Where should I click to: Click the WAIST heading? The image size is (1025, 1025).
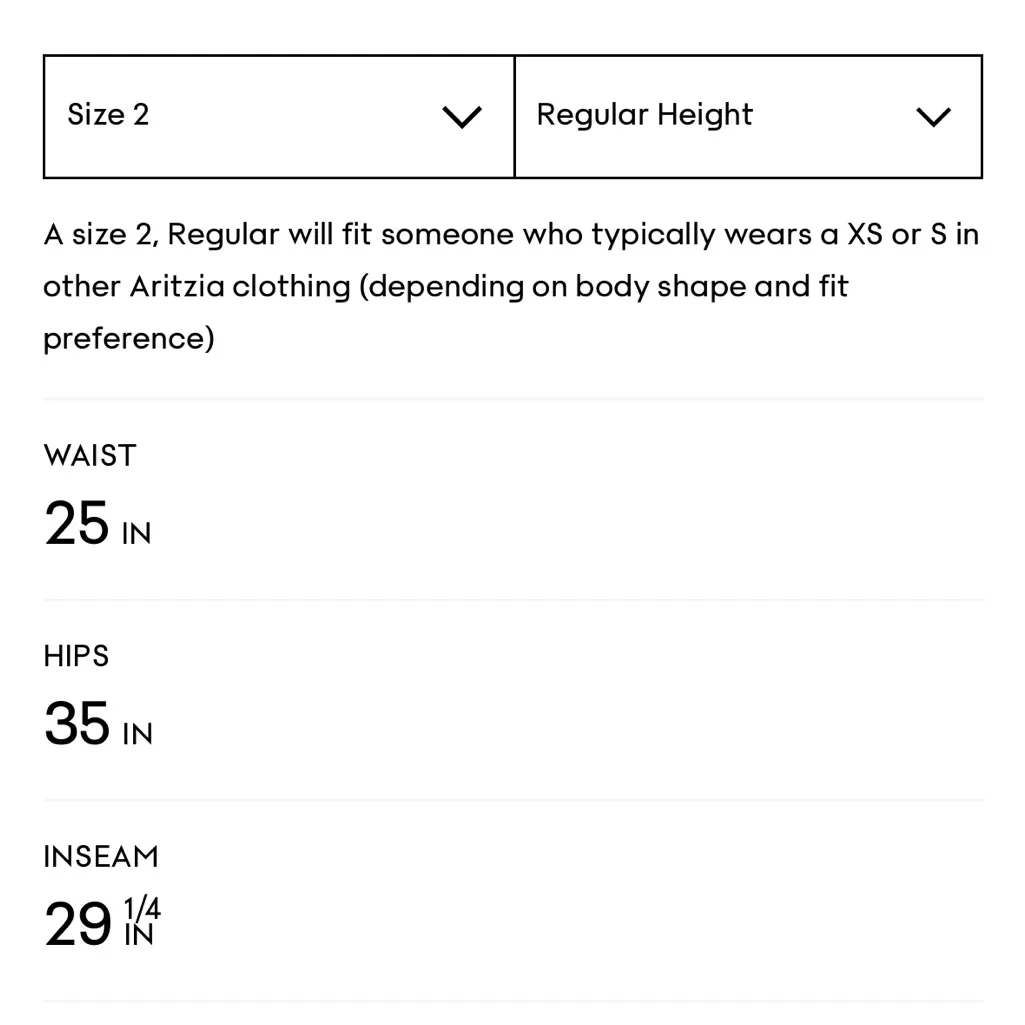[89, 456]
